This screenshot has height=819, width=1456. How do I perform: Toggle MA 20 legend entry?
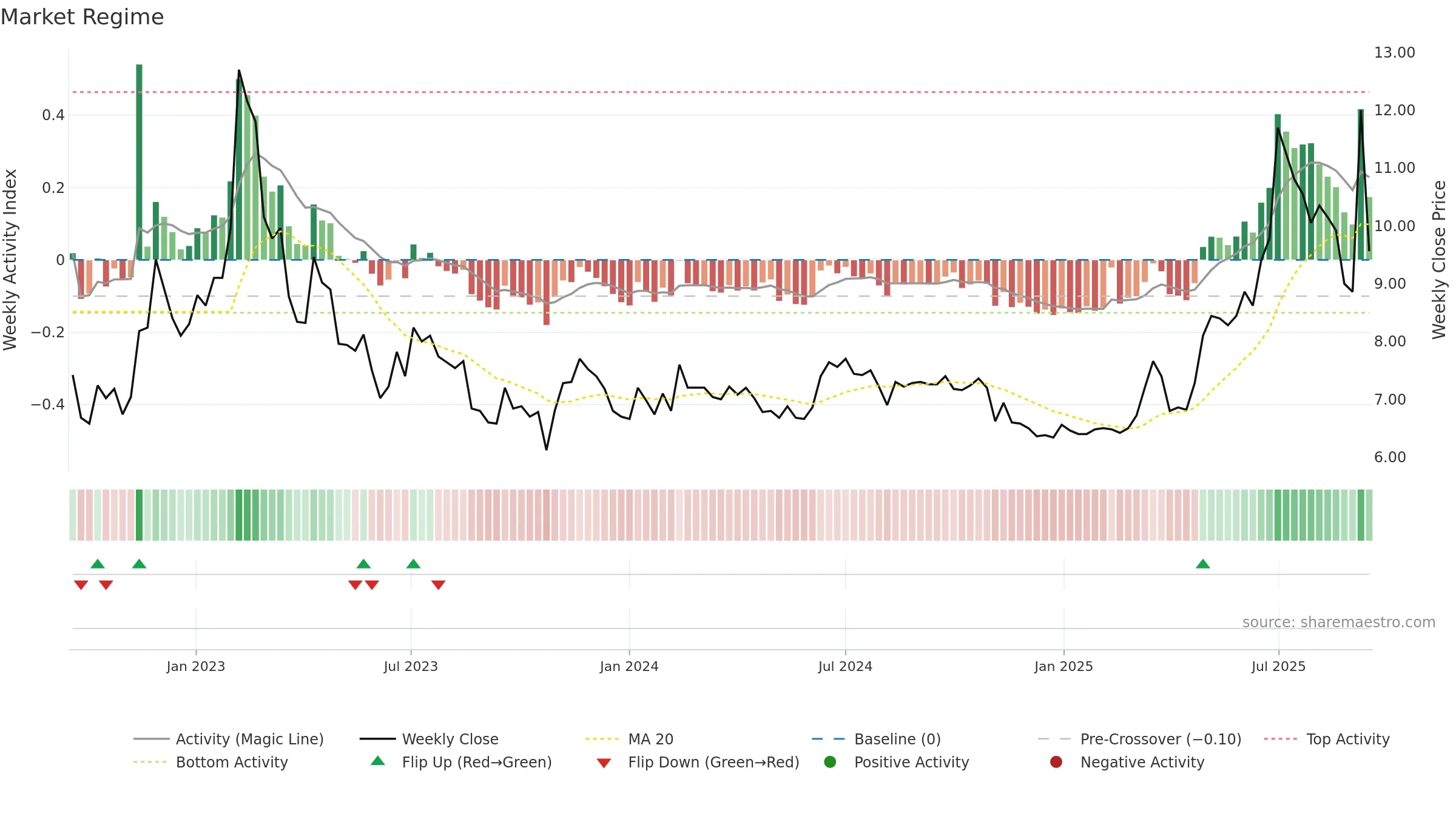pyautogui.click(x=629, y=739)
